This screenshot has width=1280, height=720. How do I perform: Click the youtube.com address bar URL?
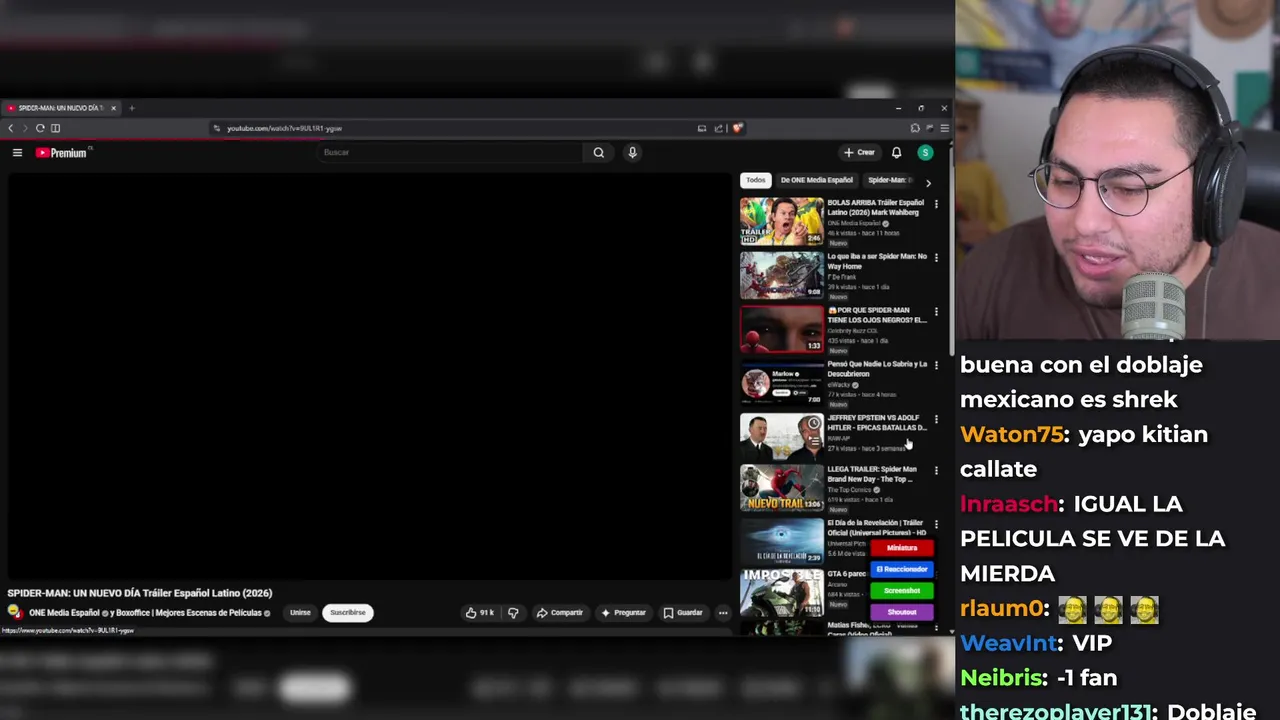point(284,129)
